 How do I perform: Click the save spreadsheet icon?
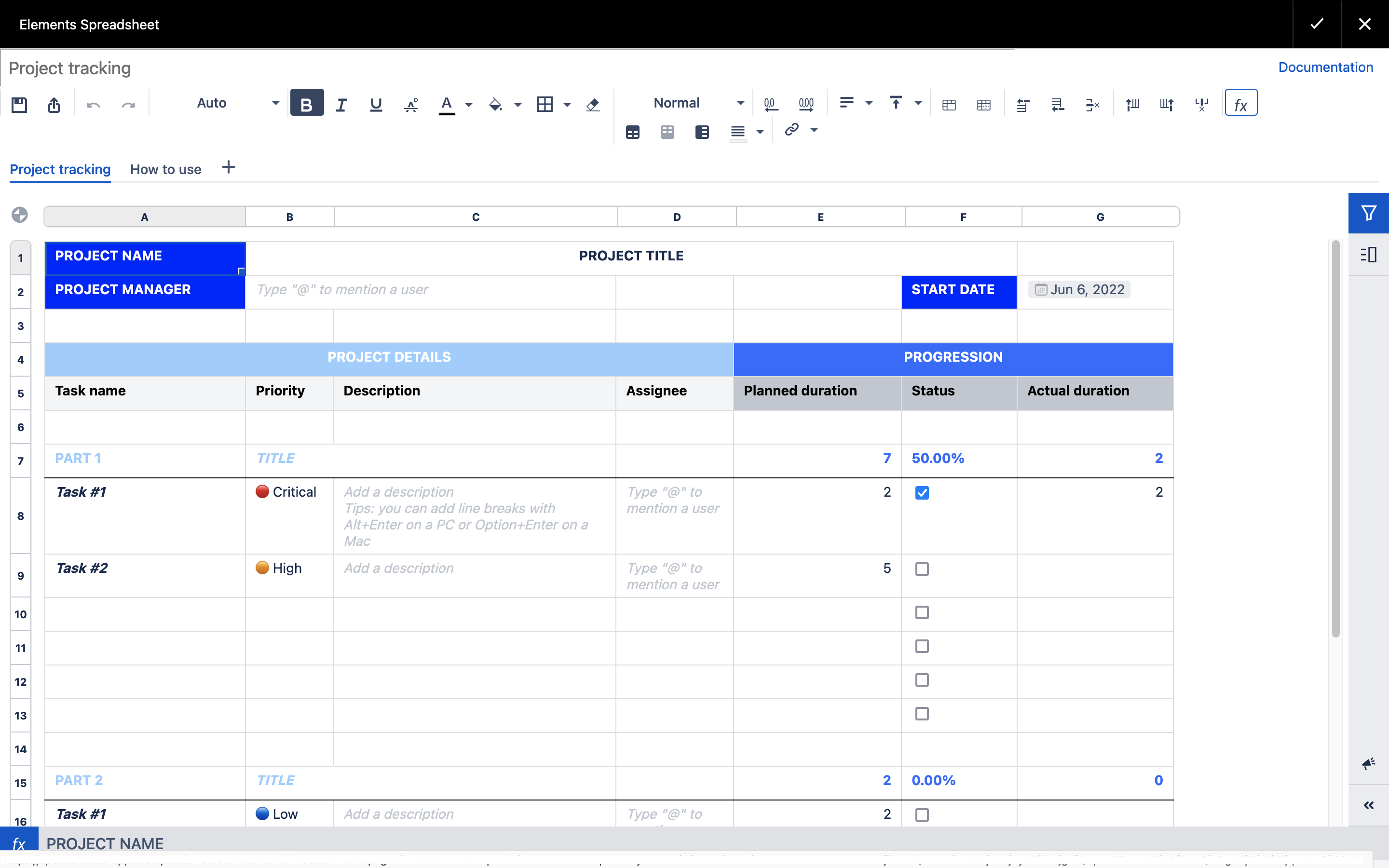[19, 105]
